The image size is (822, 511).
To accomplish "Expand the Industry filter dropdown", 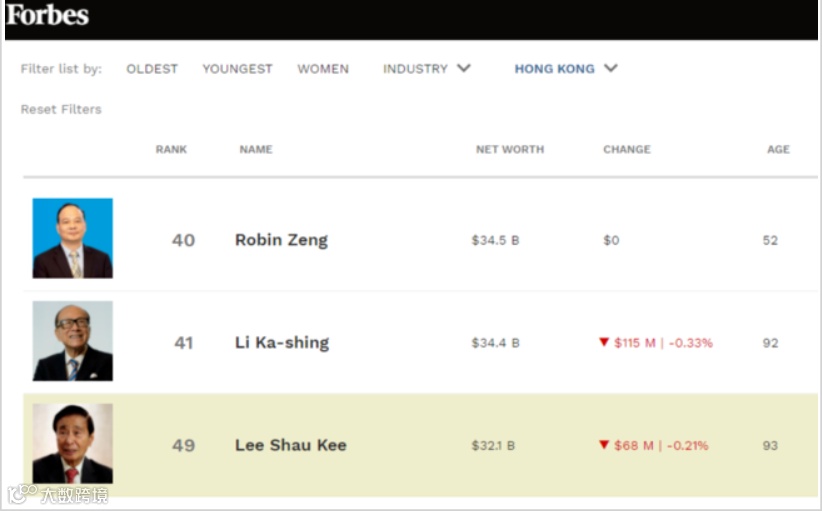I will click(x=426, y=69).
